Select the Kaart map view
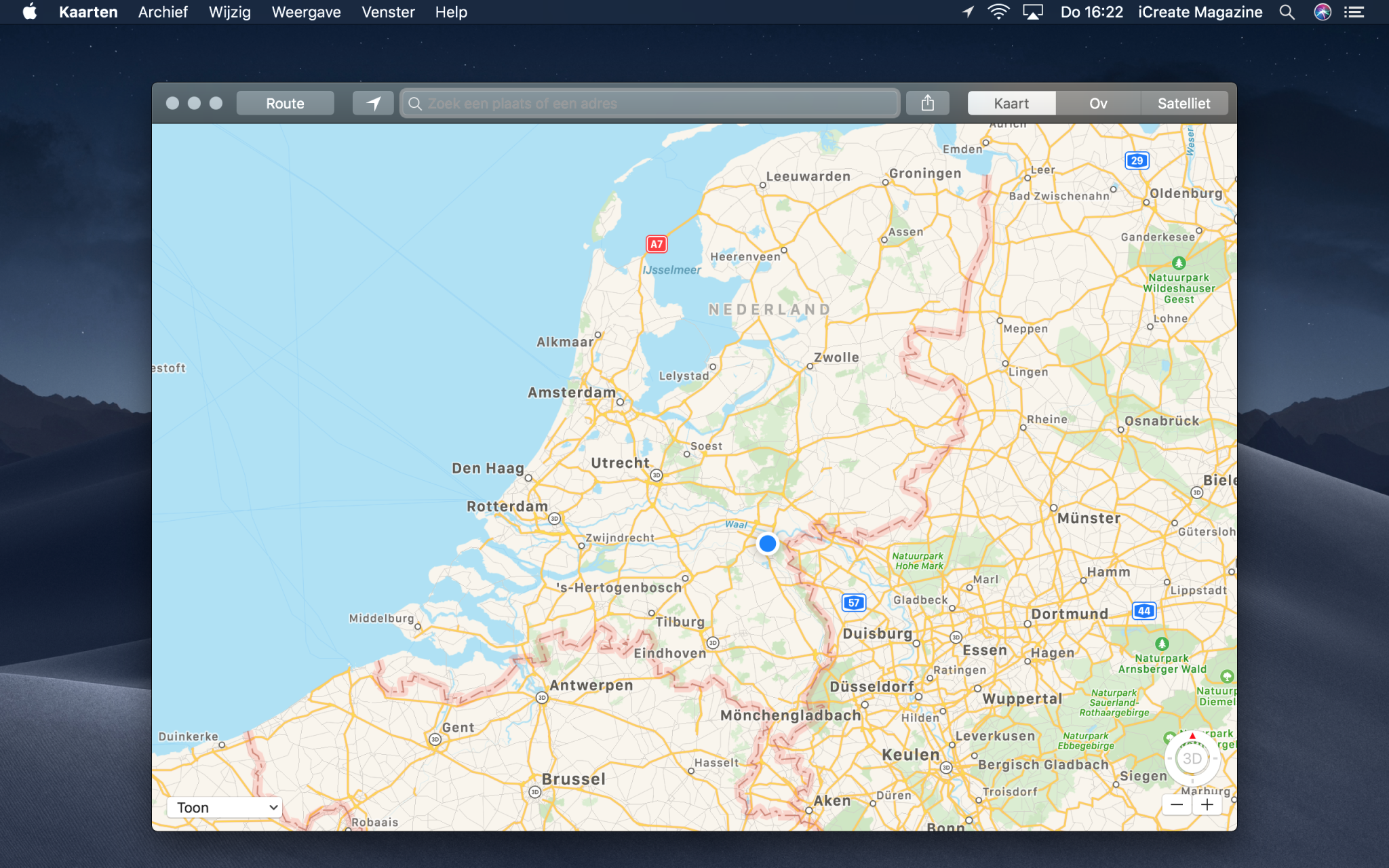 tap(1011, 103)
